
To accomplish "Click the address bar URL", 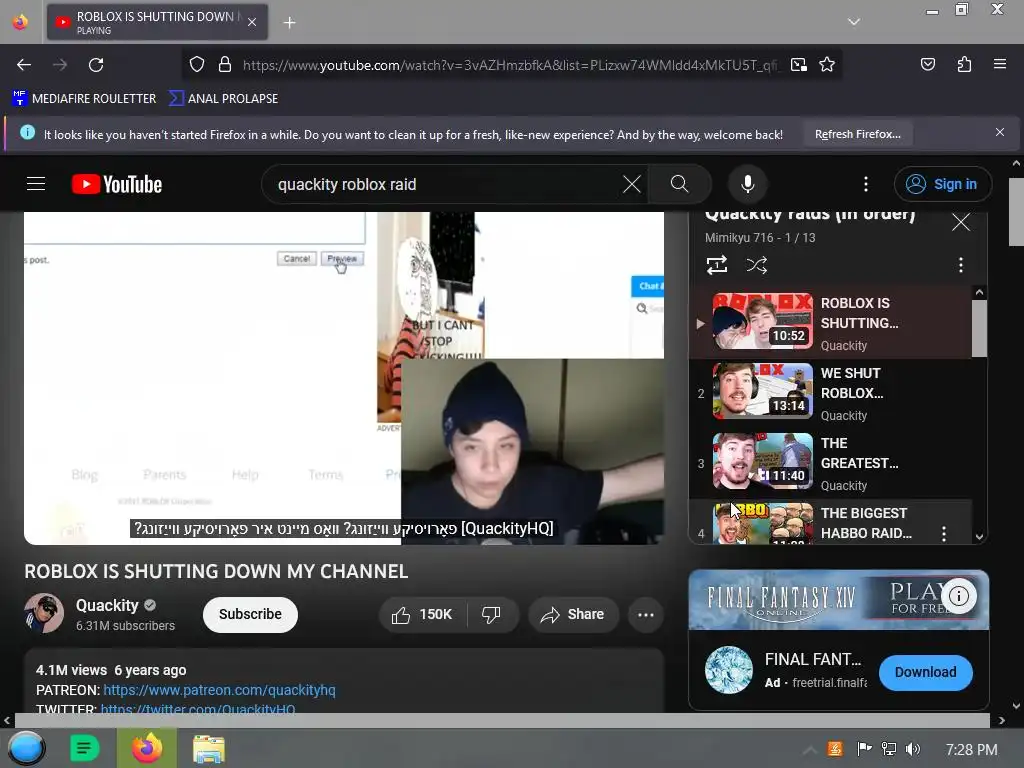I will (x=509, y=65).
